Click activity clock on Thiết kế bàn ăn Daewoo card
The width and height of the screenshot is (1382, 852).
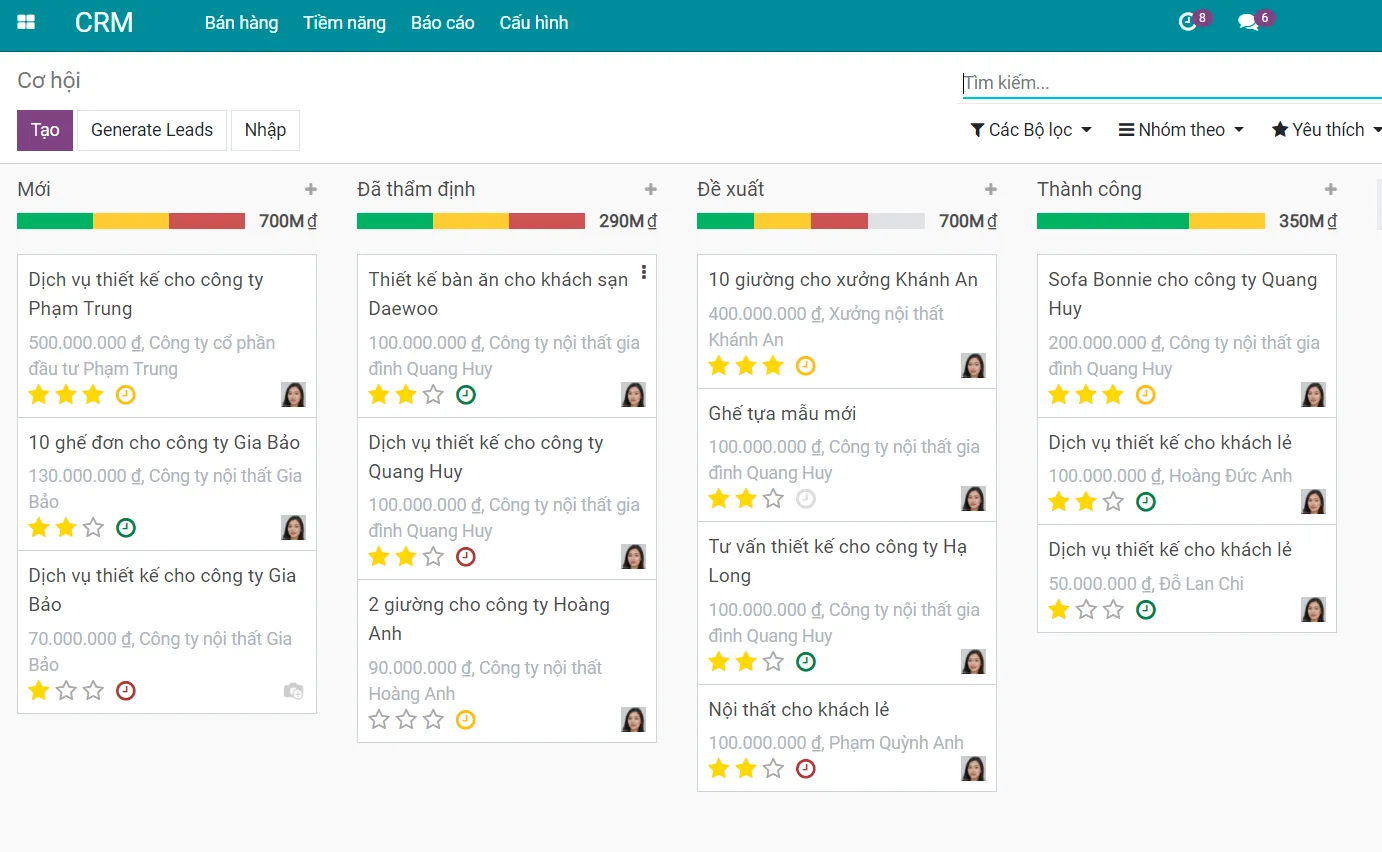coord(465,394)
